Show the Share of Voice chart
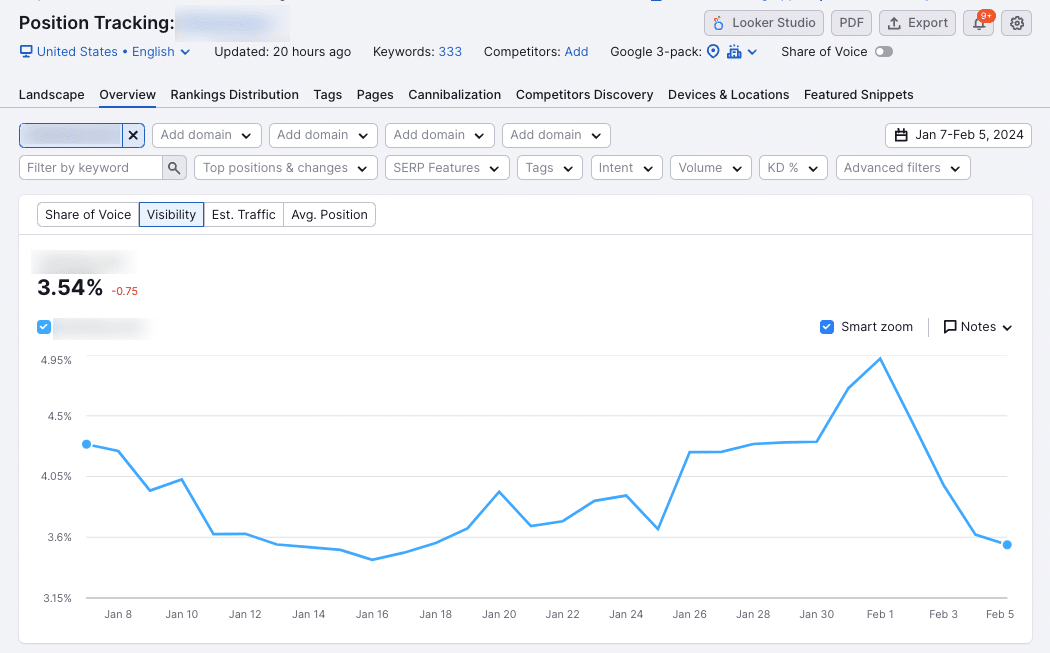The width and height of the screenshot is (1050, 653). [88, 214]
